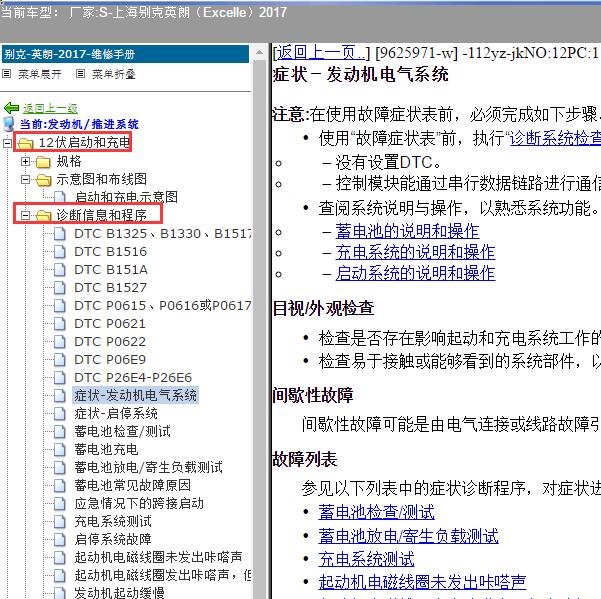Click page icon beside 启停系统故障
This screenshot has width=601, height=599.
coord(59,540)
